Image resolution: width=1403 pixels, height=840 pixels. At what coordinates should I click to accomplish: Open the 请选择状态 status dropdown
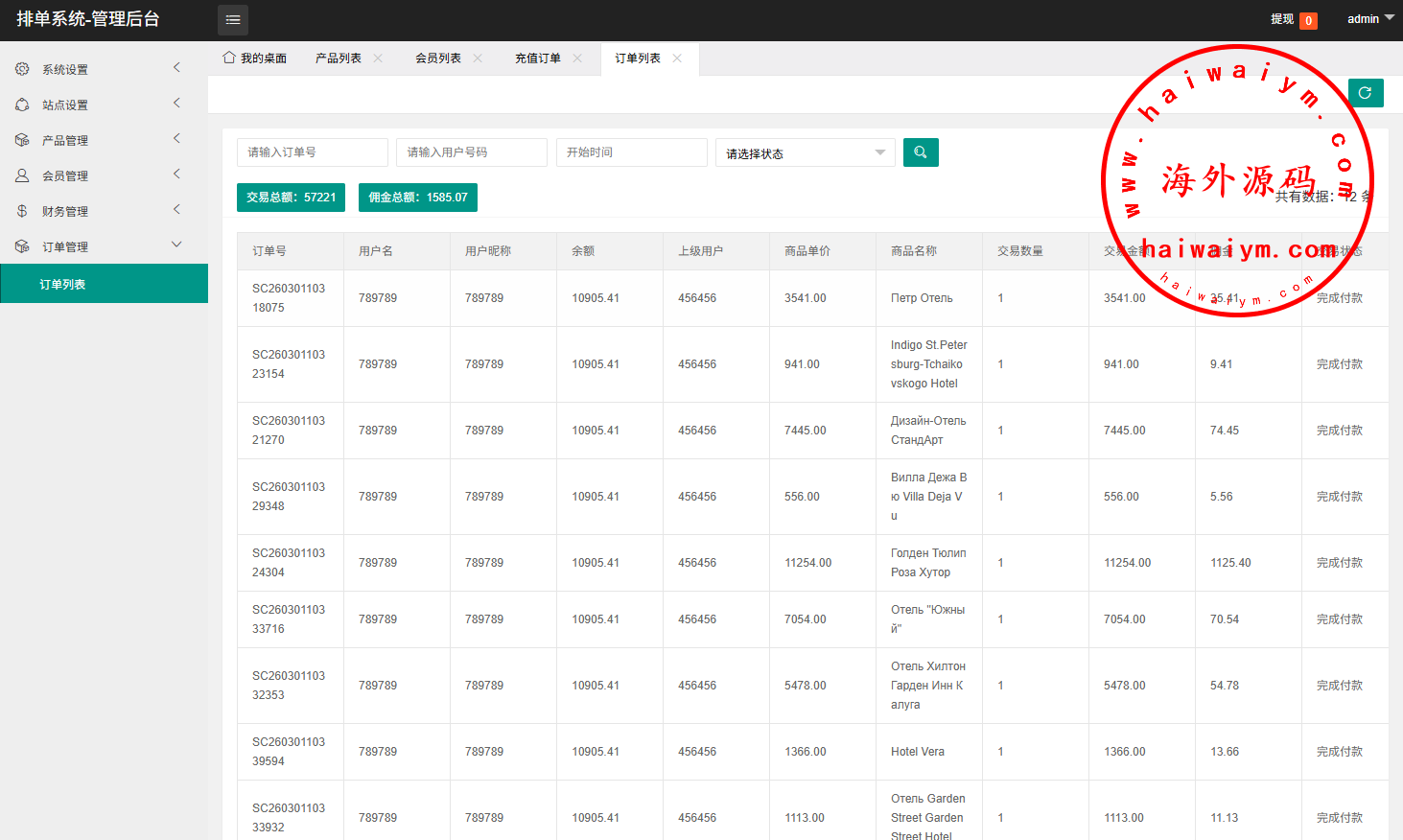point(805,153)
